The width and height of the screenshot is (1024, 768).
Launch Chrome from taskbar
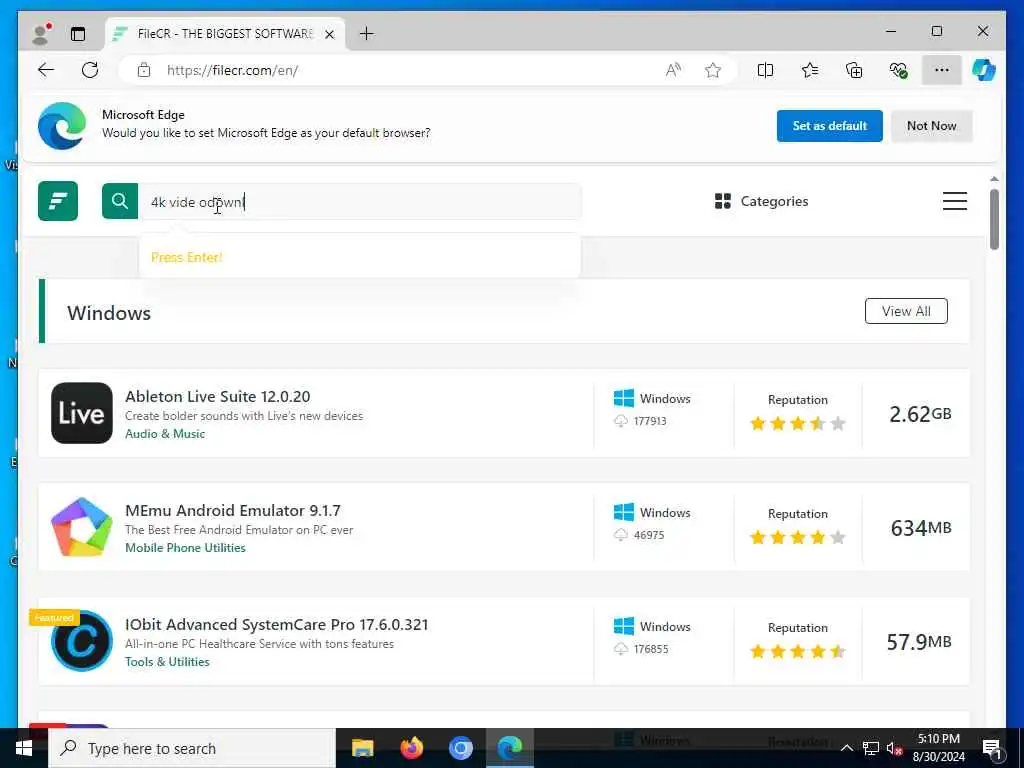click(x=460, y=748)
